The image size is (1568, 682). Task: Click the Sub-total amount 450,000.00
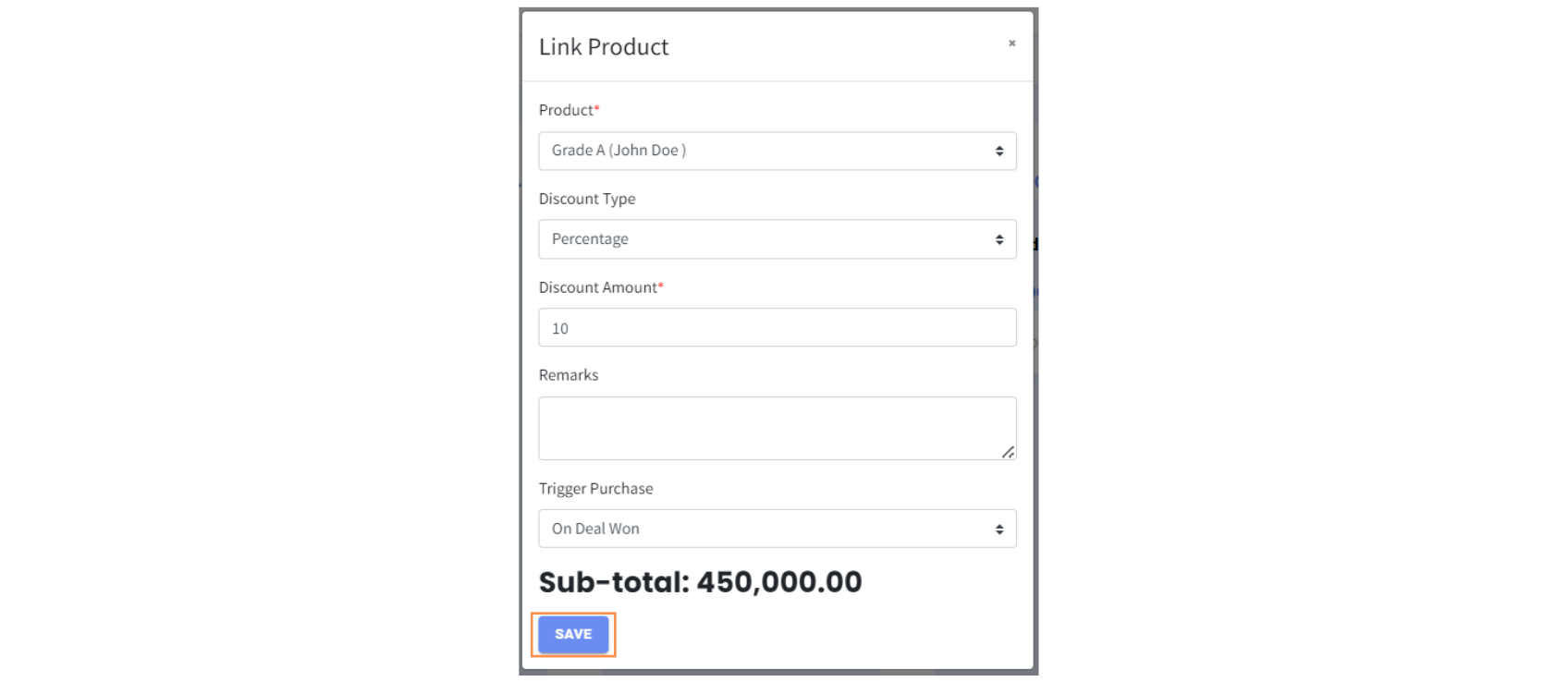(x=778, y=582)
